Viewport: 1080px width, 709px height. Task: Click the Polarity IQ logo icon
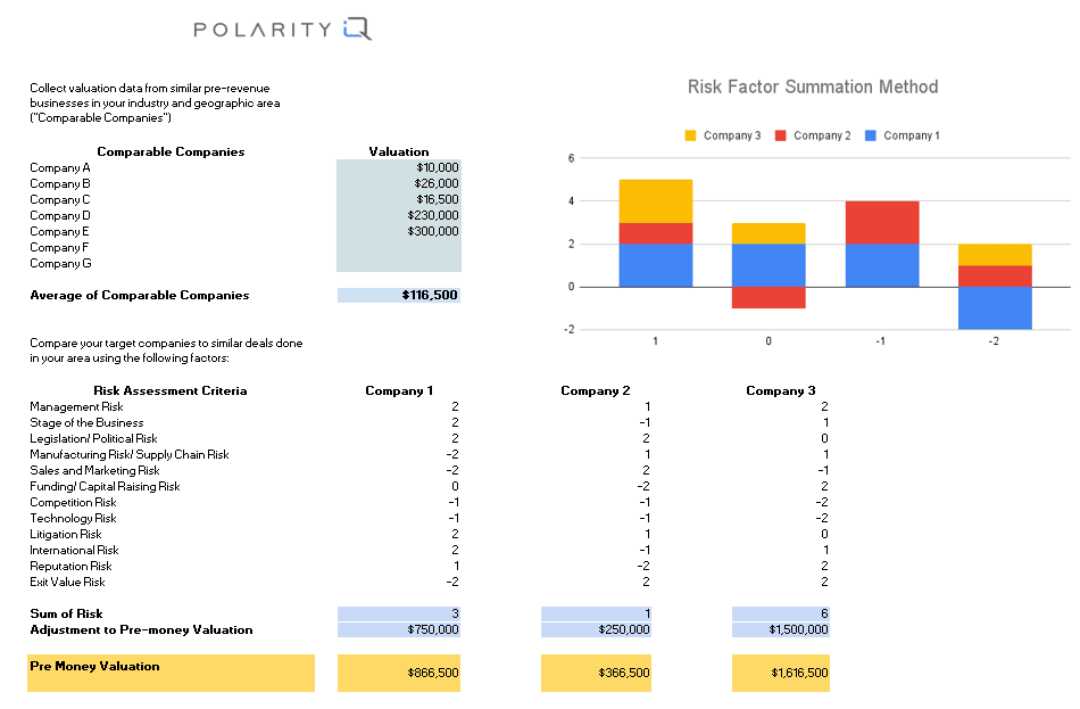point(356,29)
